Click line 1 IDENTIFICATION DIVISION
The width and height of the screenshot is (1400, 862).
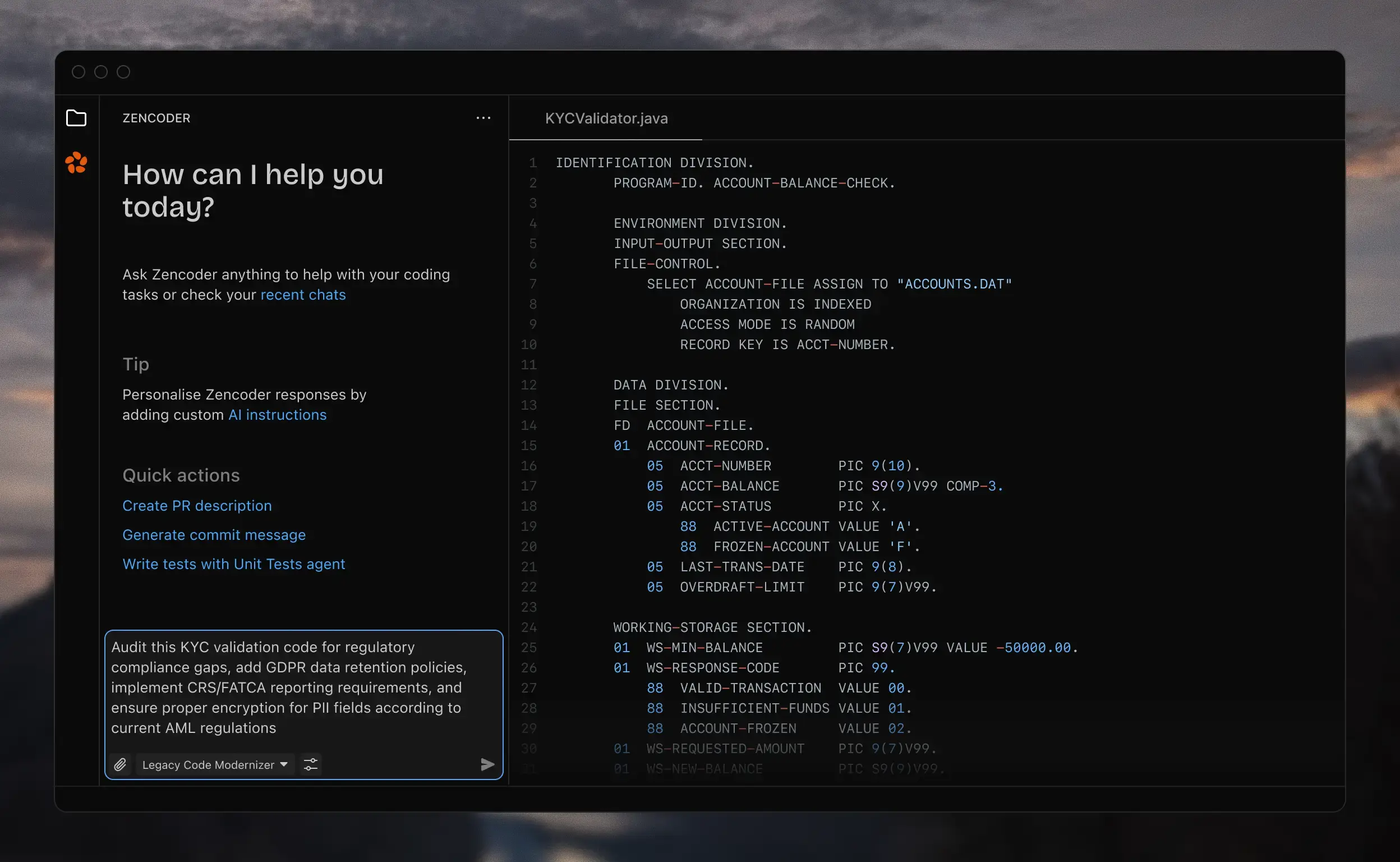click(x=655, y=163)
